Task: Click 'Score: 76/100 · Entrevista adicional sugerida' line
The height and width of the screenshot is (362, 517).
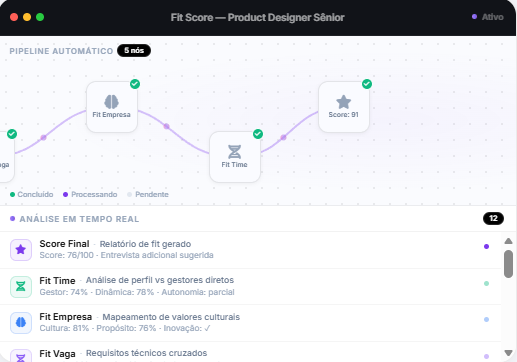Action: pyautogui.click(x=126, y=255)
